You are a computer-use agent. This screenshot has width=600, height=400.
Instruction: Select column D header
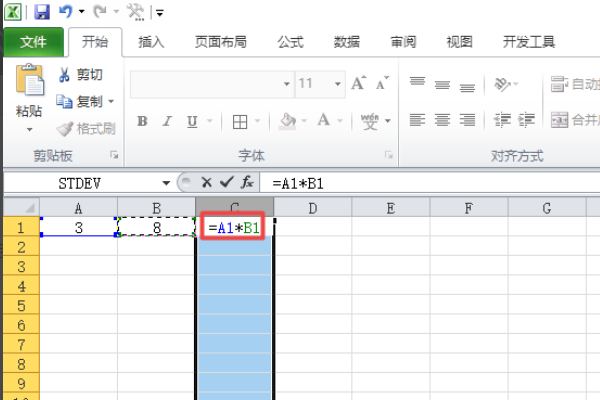pos(313,207)
